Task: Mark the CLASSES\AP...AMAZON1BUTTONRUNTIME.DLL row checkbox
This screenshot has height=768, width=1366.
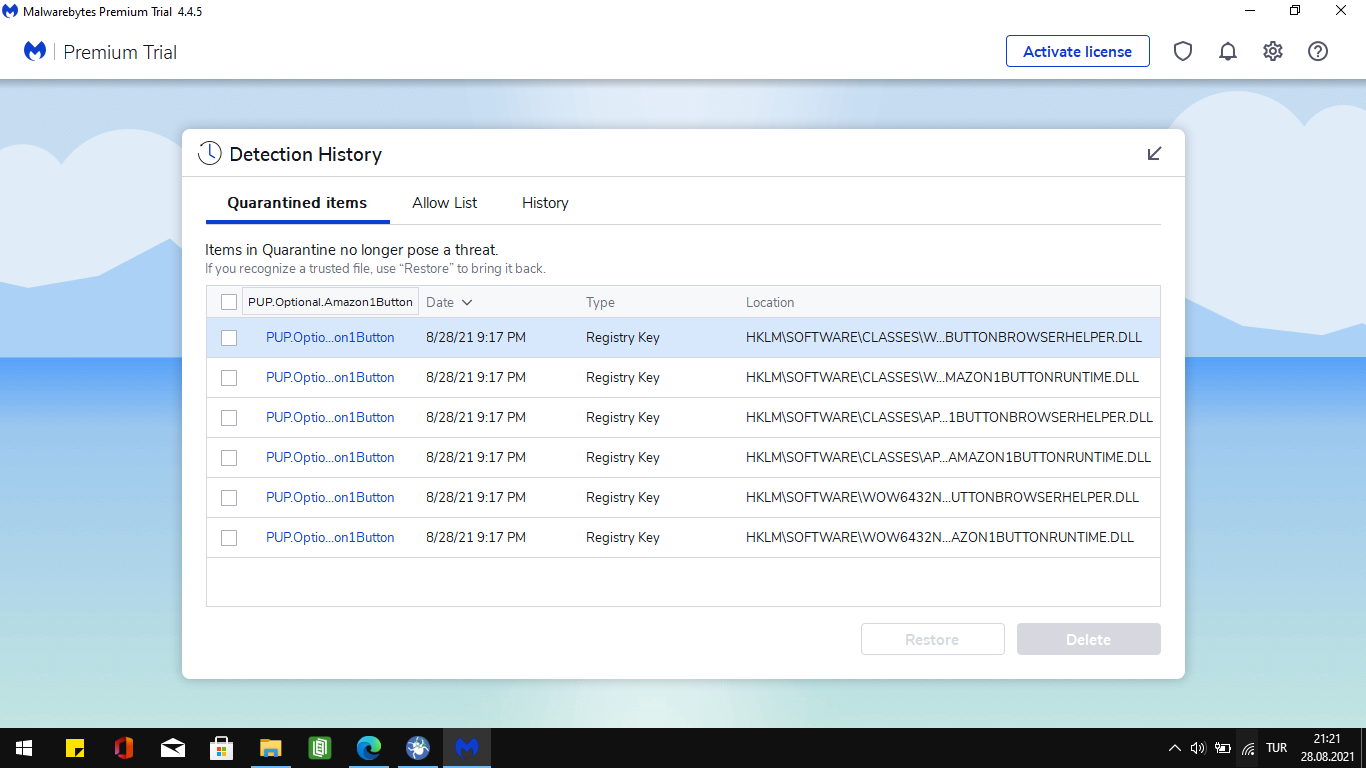Action: coord(229,458)
